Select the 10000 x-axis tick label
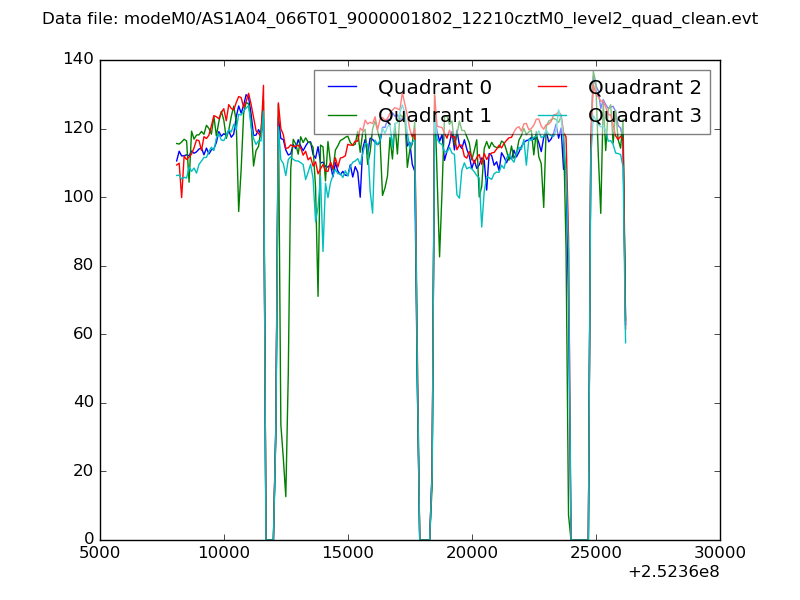This screenshot has width=800, height=600. 224,553
